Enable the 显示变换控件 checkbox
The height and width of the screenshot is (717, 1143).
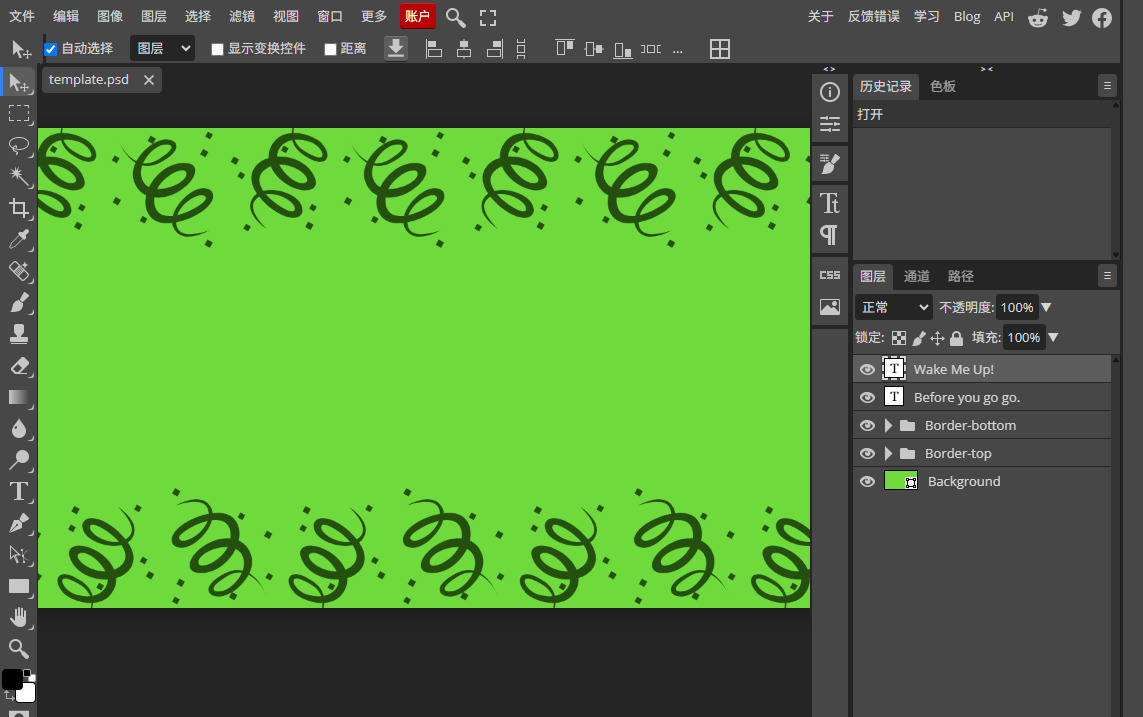pos(217,50)
